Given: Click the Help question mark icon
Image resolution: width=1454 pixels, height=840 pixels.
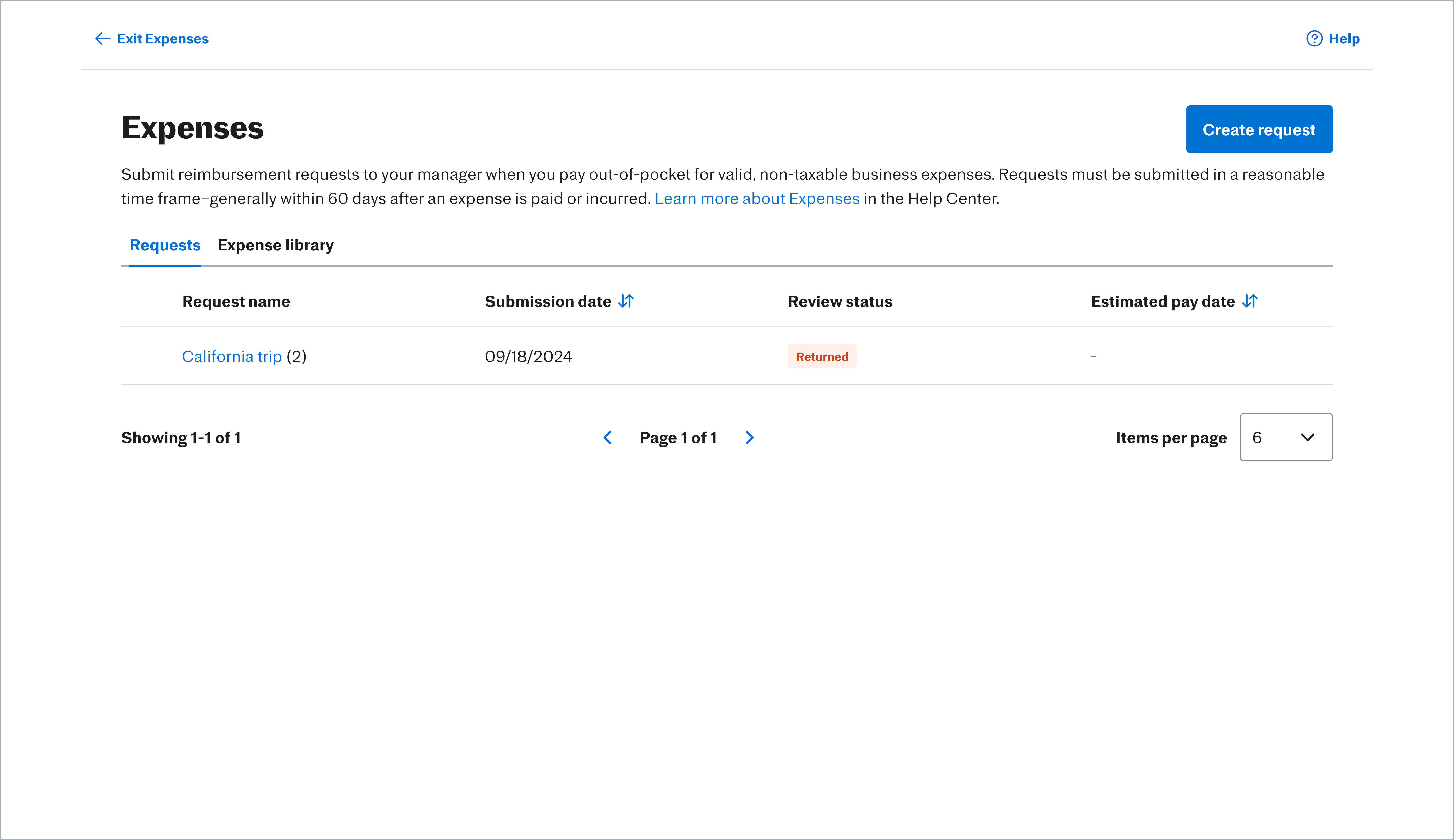Looking at the screenshot, I should point(1314,39).
